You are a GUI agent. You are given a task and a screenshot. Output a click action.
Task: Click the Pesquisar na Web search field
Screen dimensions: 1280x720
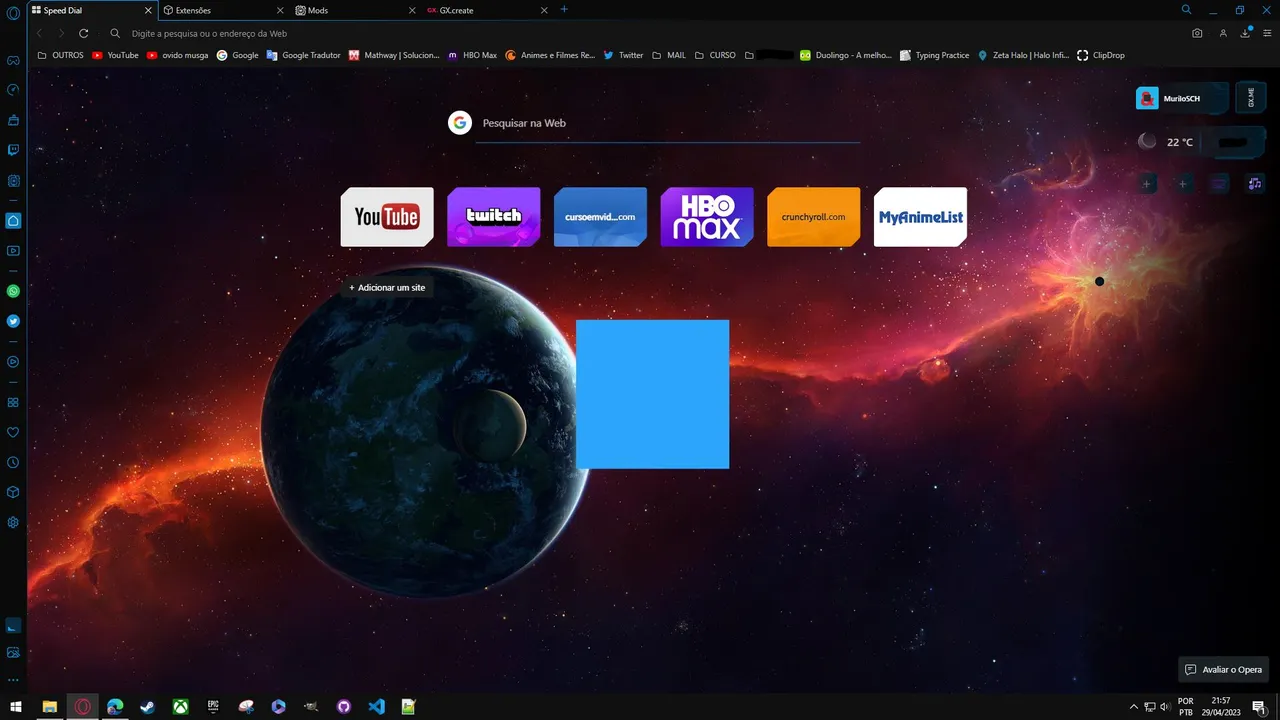pyautogui.click(x=668, y=123)
